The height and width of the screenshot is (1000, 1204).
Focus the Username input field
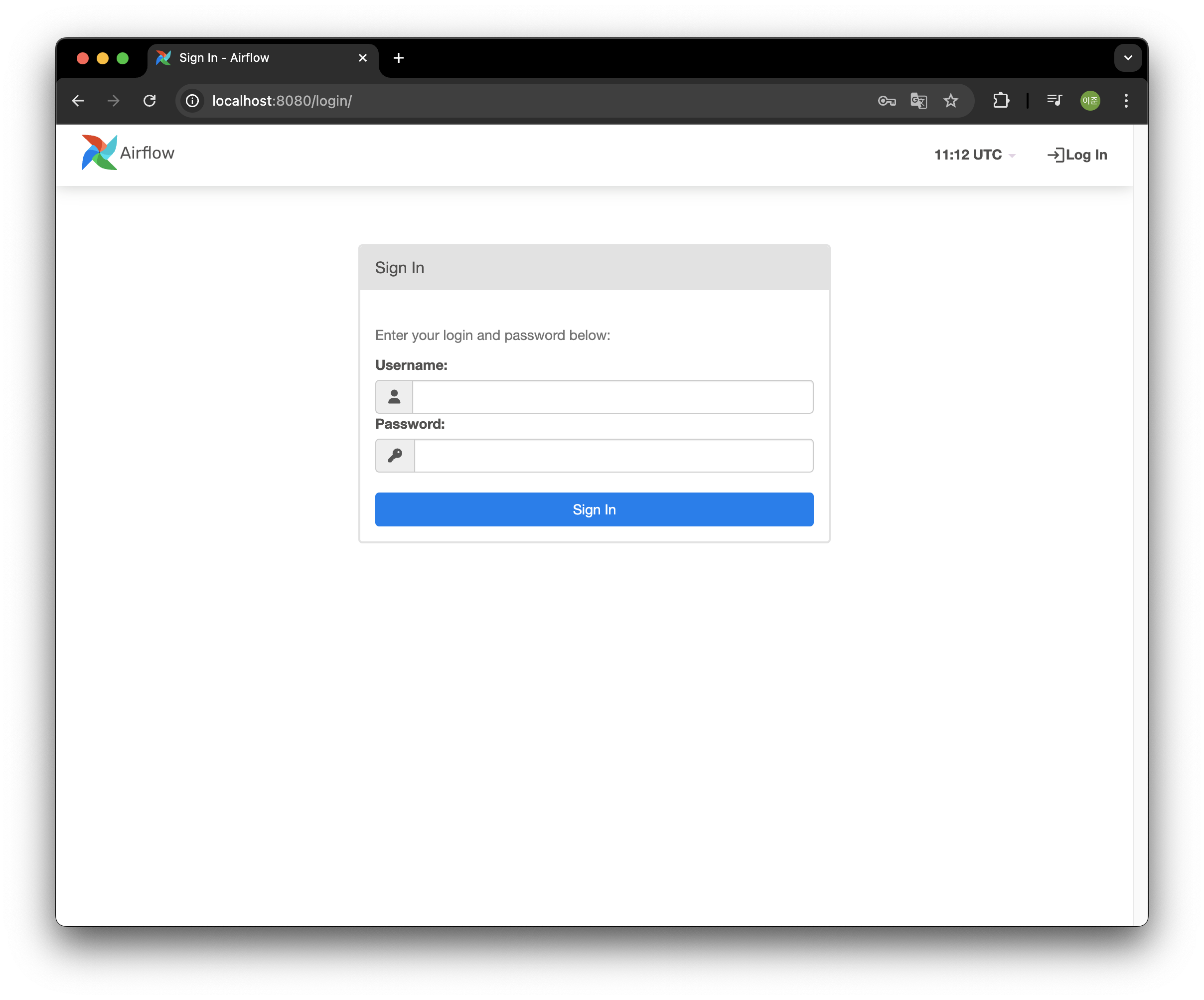(612, 397)
